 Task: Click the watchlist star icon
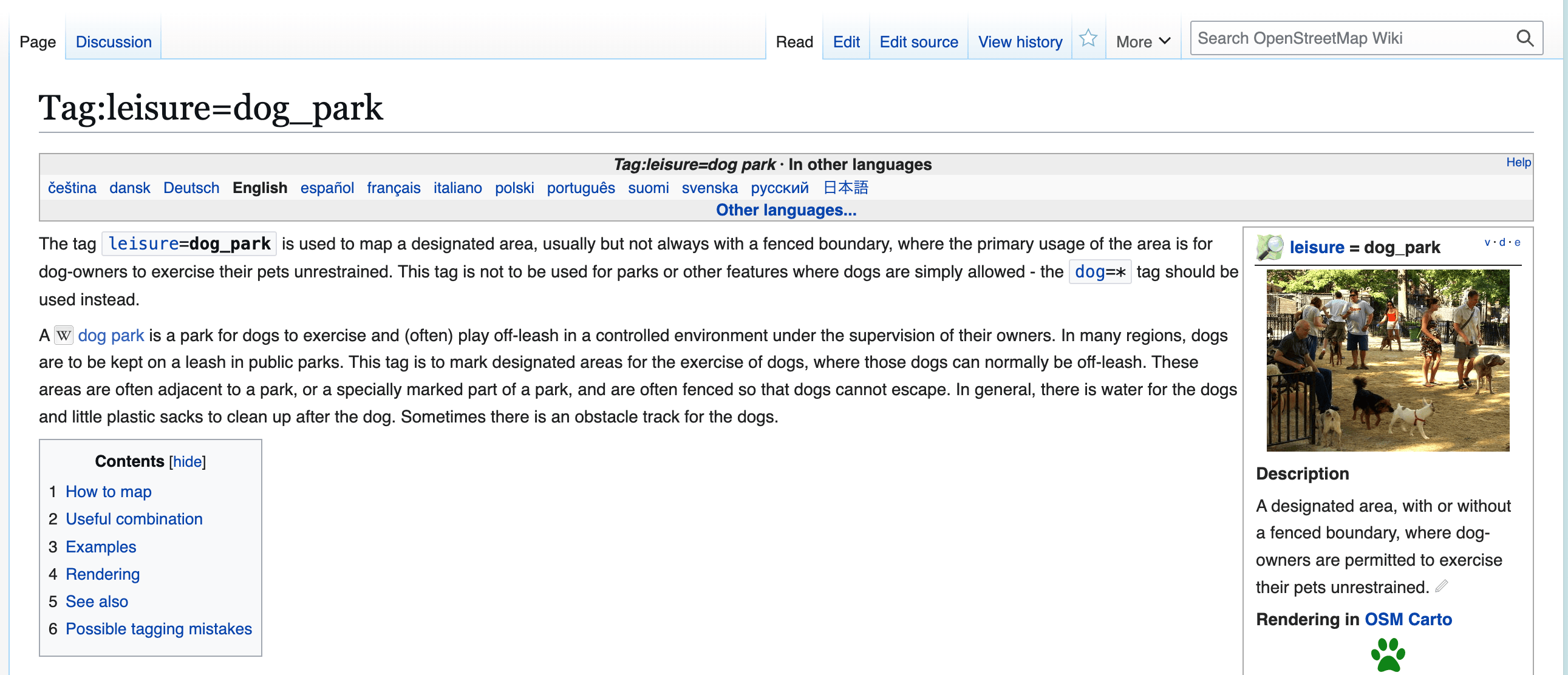pos(1087,39)
